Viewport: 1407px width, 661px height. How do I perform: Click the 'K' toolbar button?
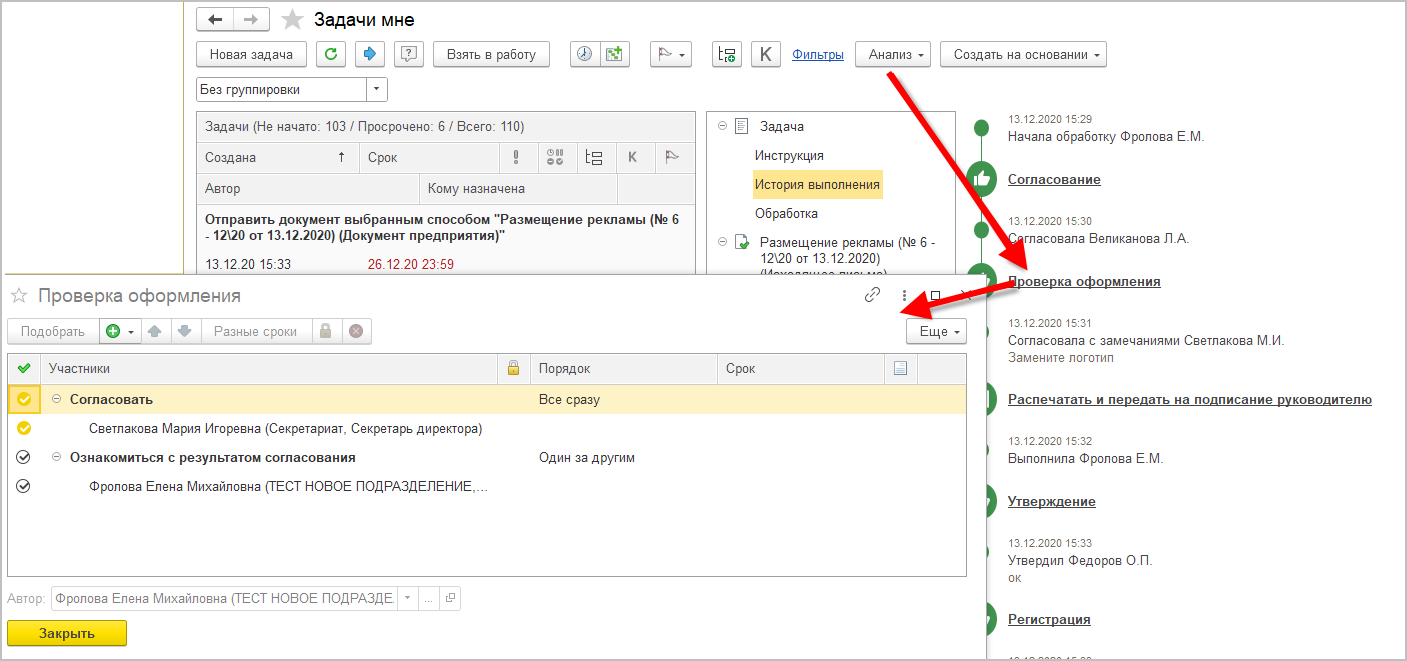point(766,54)
